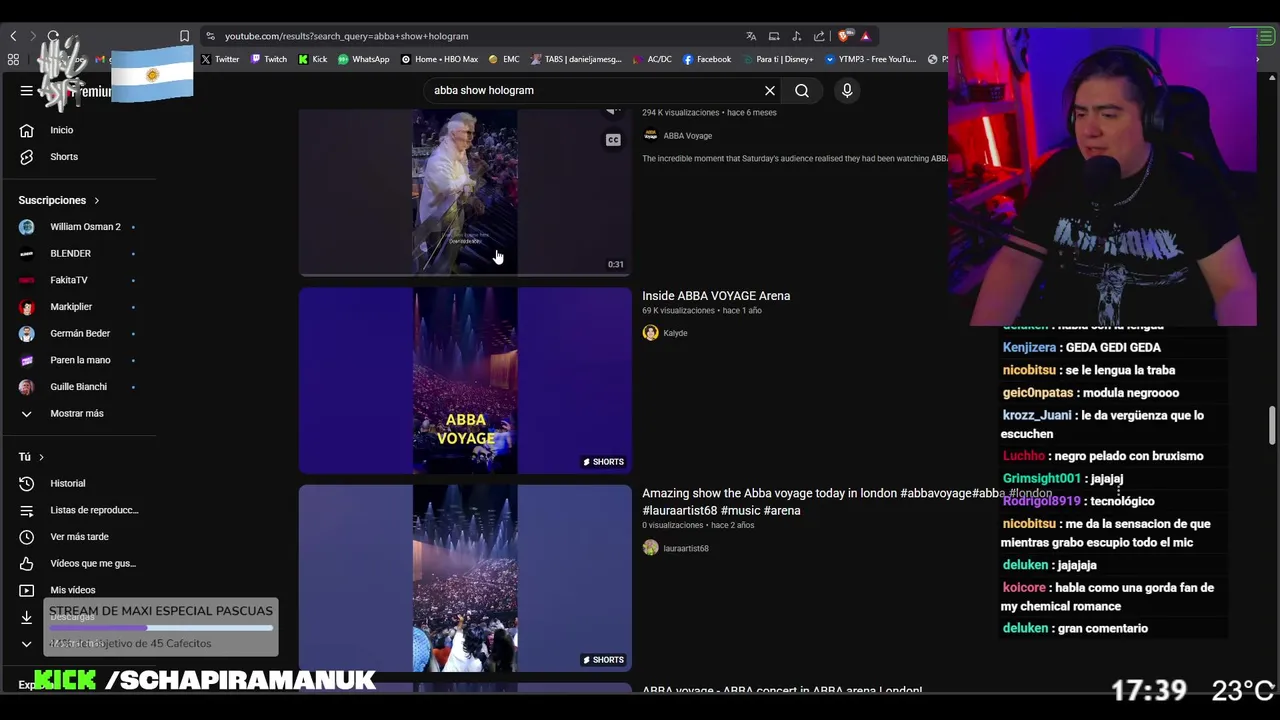Screen dimensions: 1280x720
Task: Open Markiplier subscription
Action: [77, 307]
